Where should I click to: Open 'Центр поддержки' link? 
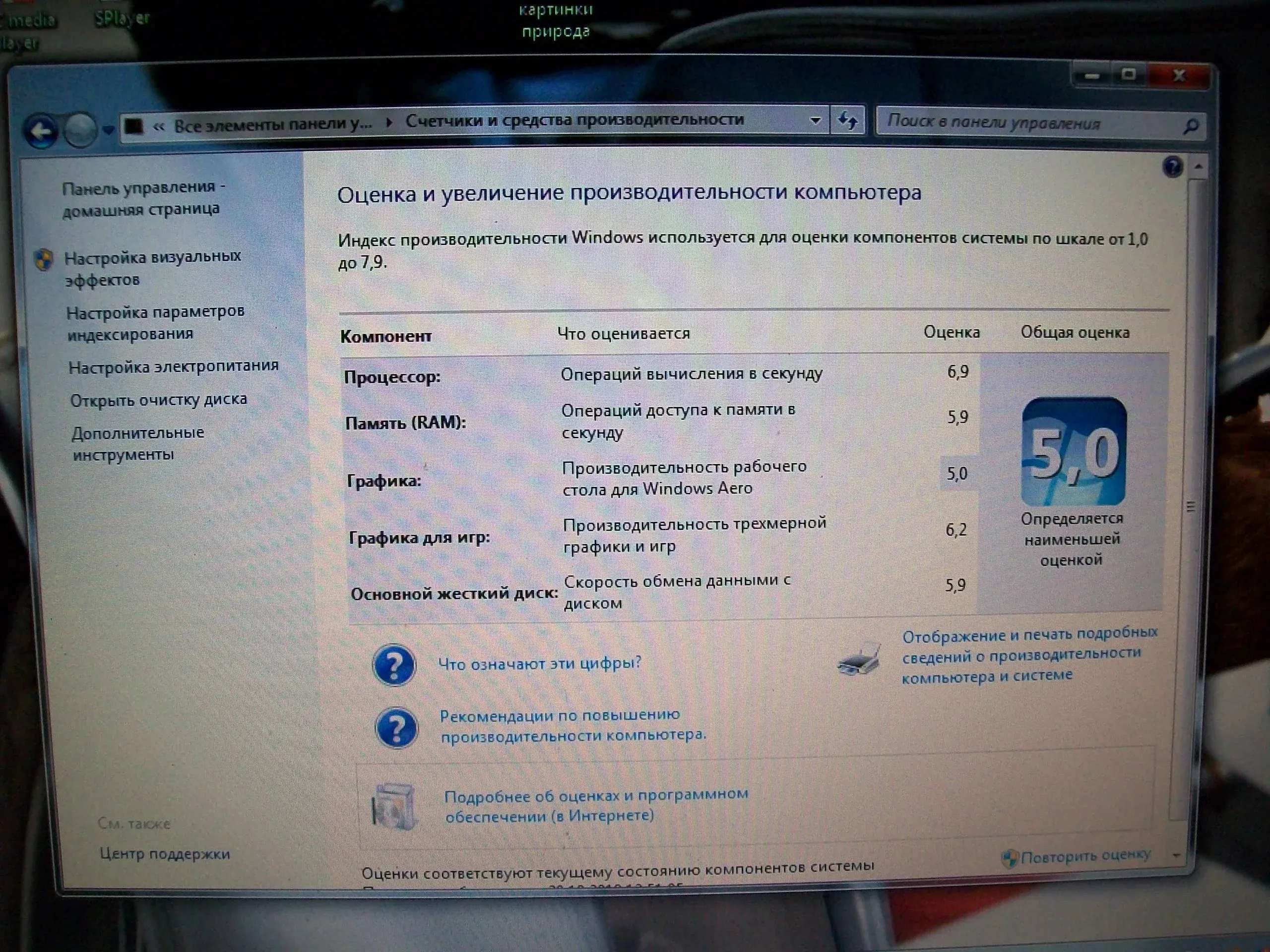coord(165,854)
